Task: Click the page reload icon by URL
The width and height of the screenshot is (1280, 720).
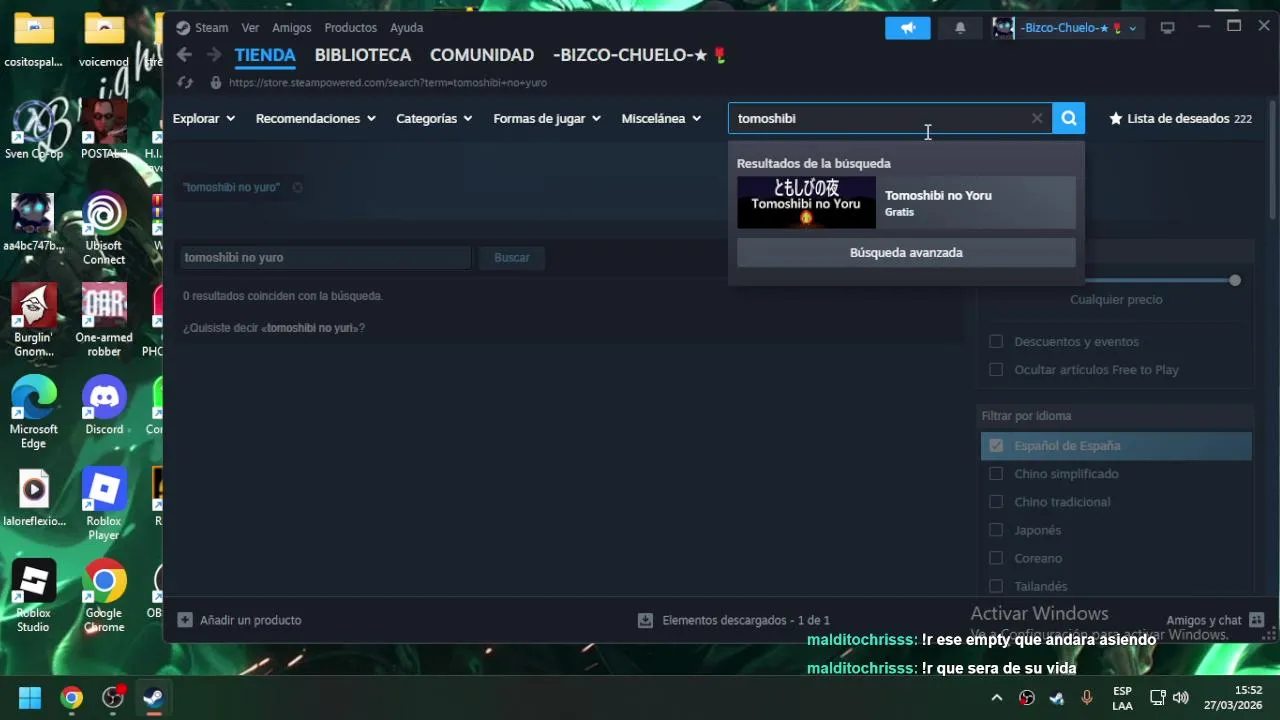Action: pos(184,83)
